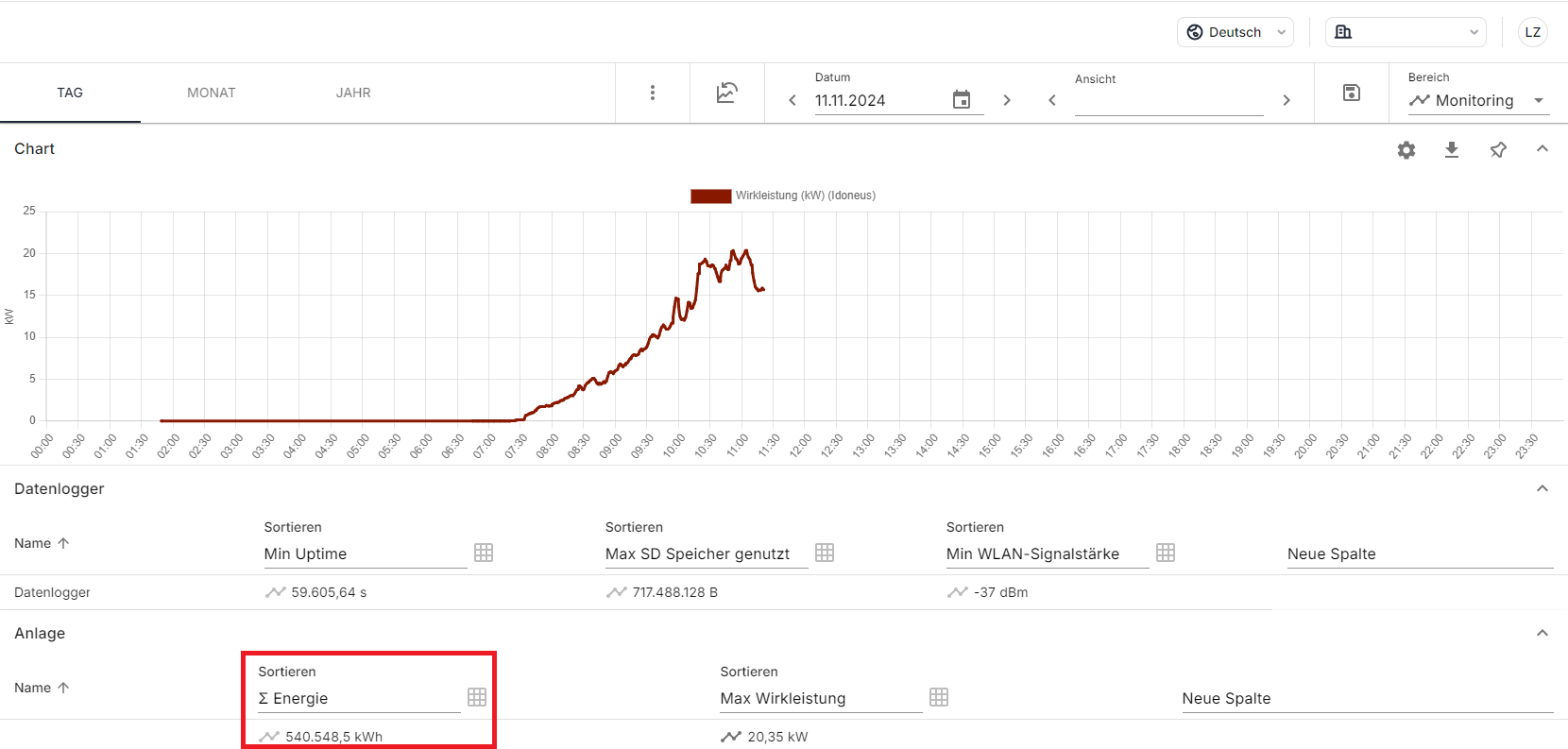Click the save view icon

coord(1351,93)
